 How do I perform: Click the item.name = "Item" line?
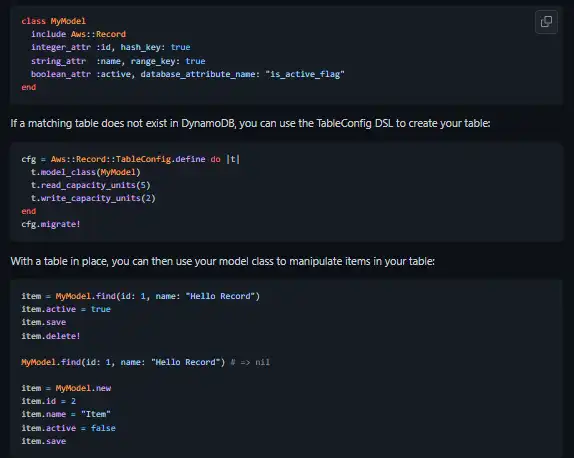click(x=66, y=414)
